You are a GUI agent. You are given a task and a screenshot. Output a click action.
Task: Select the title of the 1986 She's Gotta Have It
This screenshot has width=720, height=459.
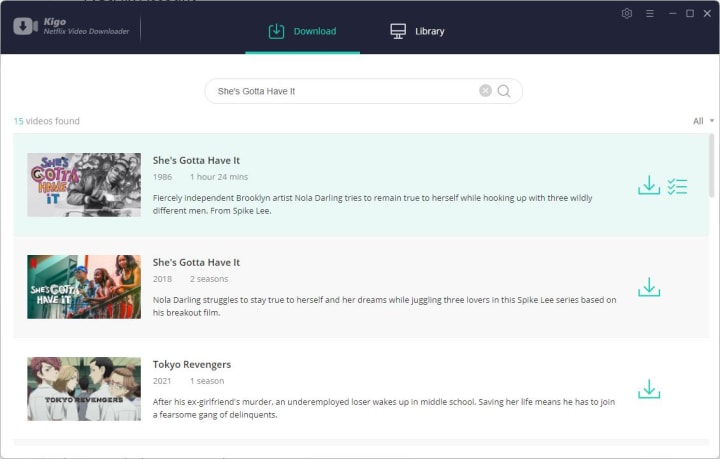[x=197, y=160]
